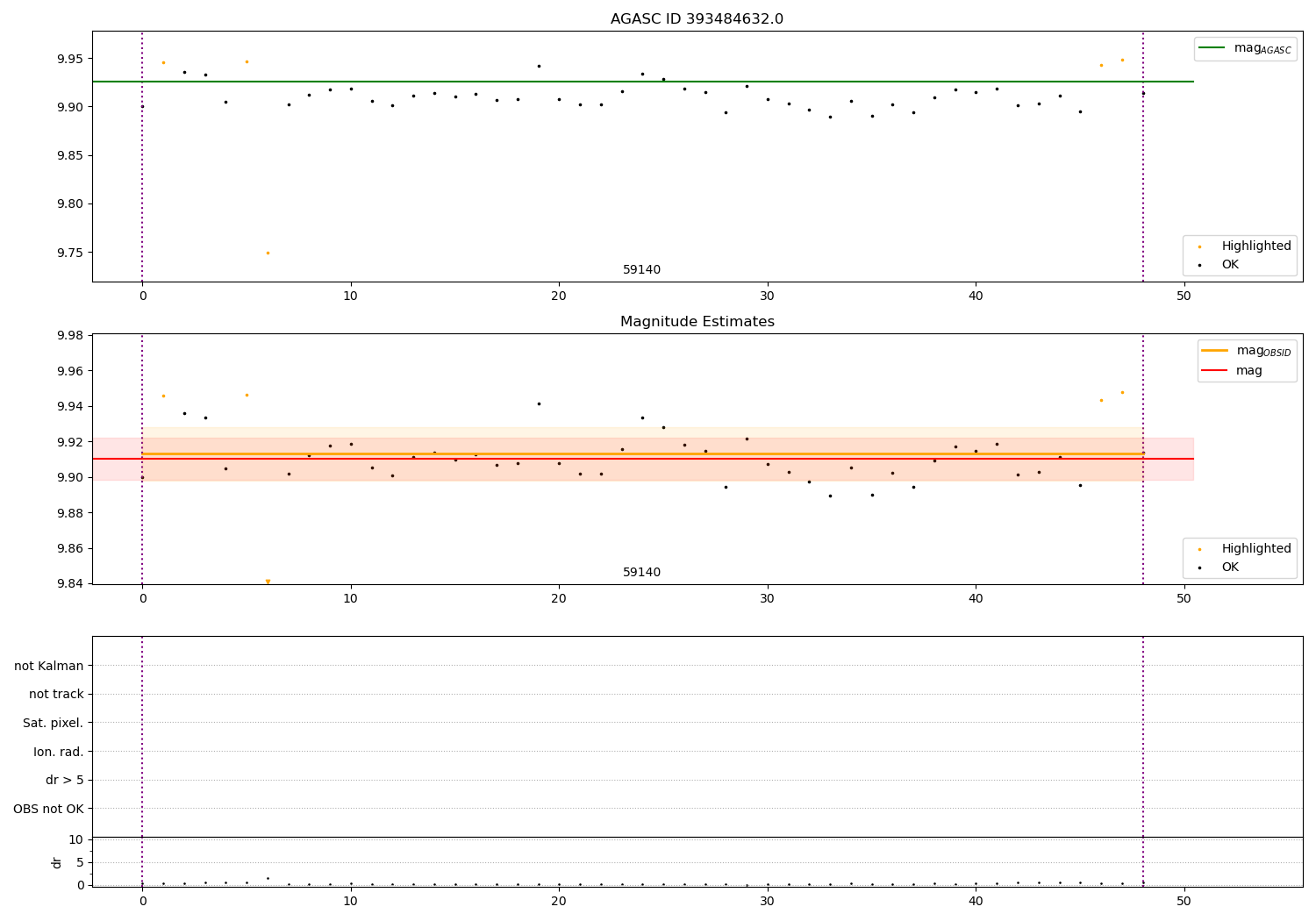1316x921 pixels.
Task: Click the OK legend marker in middle plot
Action: 1199,568
